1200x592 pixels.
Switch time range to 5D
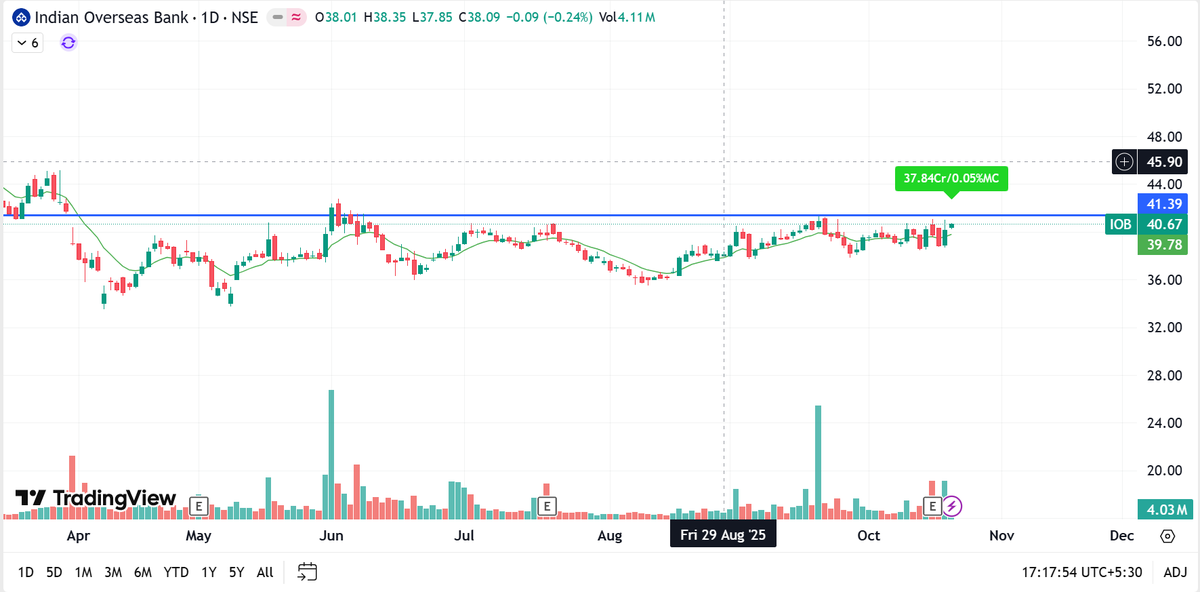pyautogui.click(x=54, y=572)
